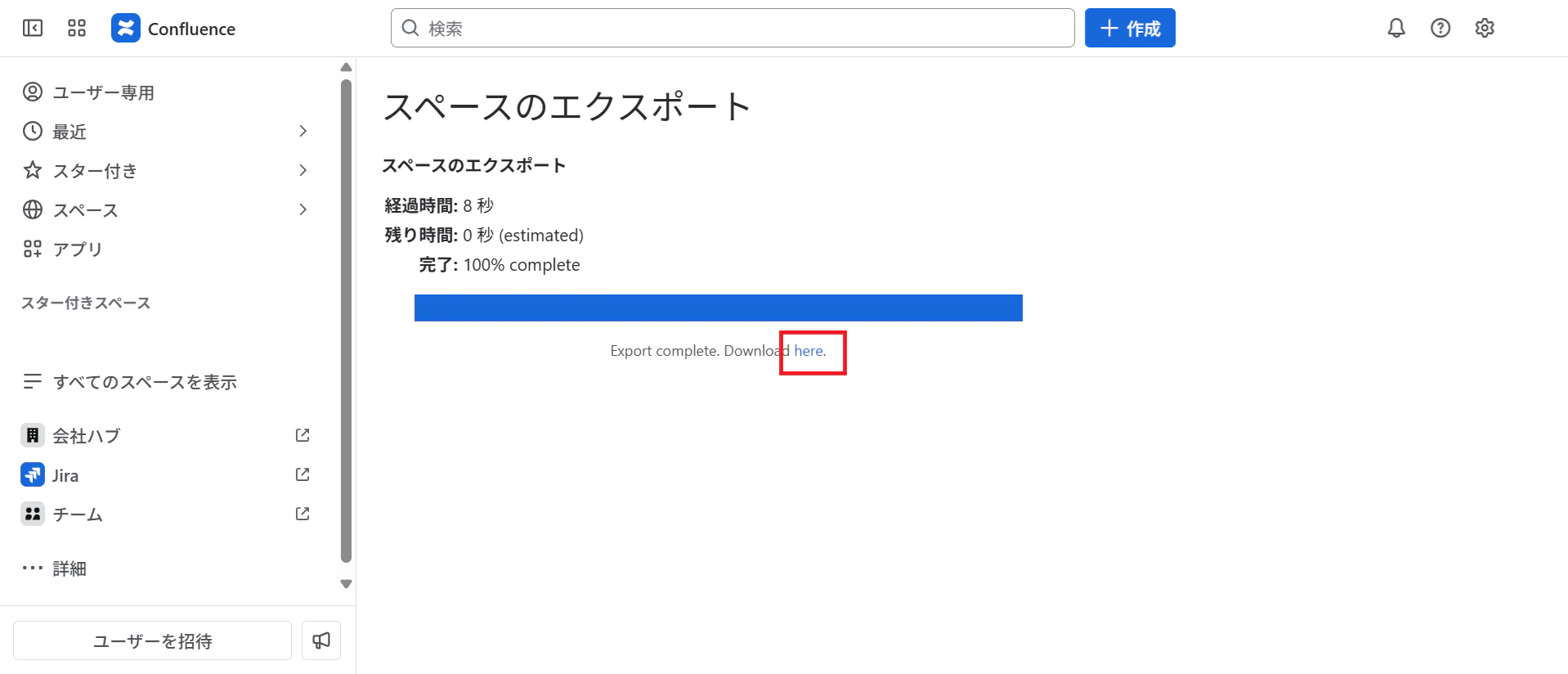The image size is (1568, 674).
Task: Expand the スペース chevron
Action: click(302, 209)
